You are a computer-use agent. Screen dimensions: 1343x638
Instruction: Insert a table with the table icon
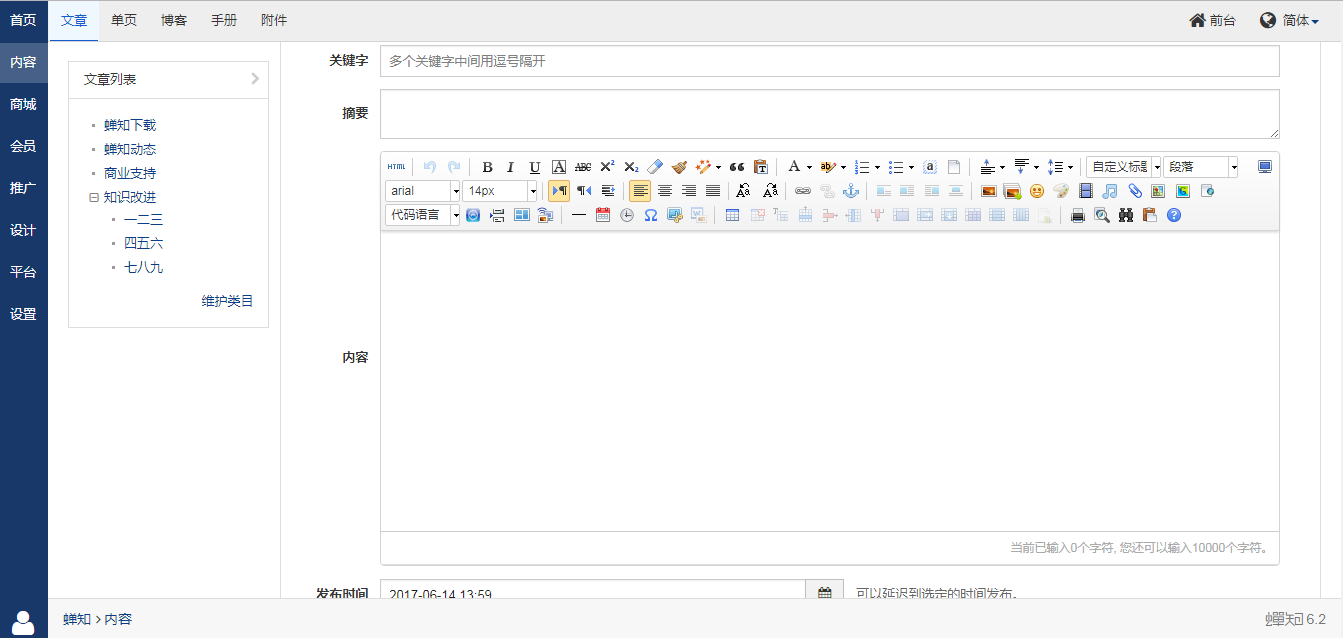(x=733, y=215)
